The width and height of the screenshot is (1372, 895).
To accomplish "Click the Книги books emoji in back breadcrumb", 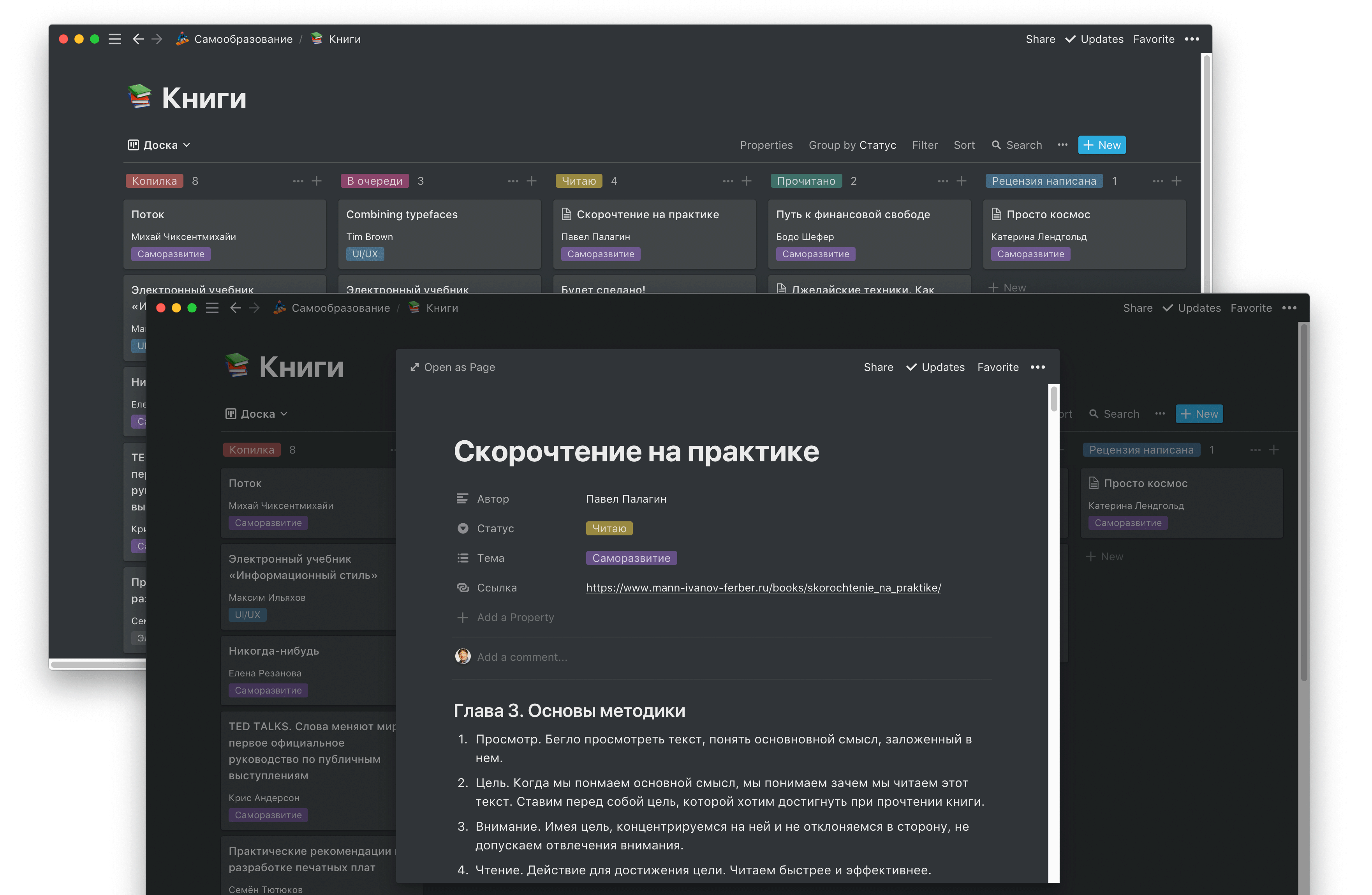I will (317, 39).
